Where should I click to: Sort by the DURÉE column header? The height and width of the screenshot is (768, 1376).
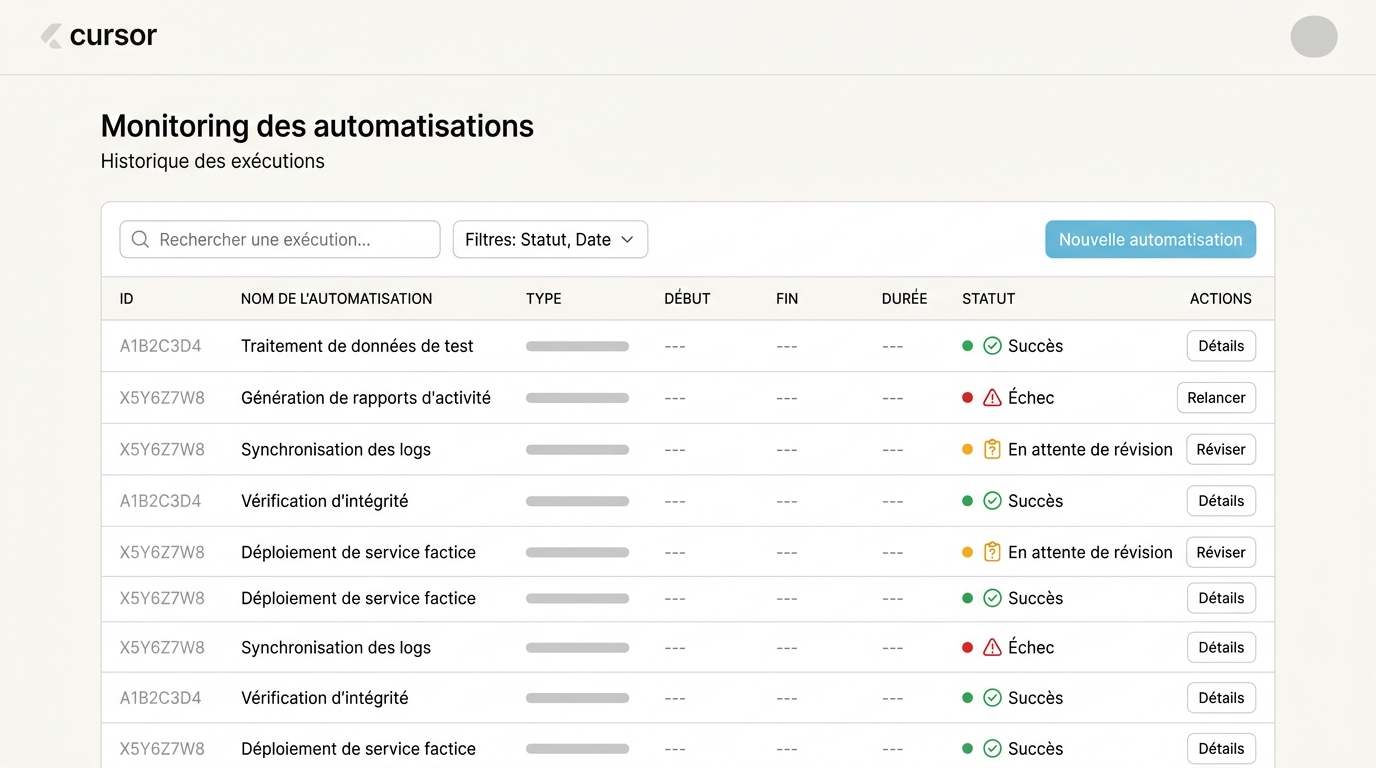tap(904, 298)
